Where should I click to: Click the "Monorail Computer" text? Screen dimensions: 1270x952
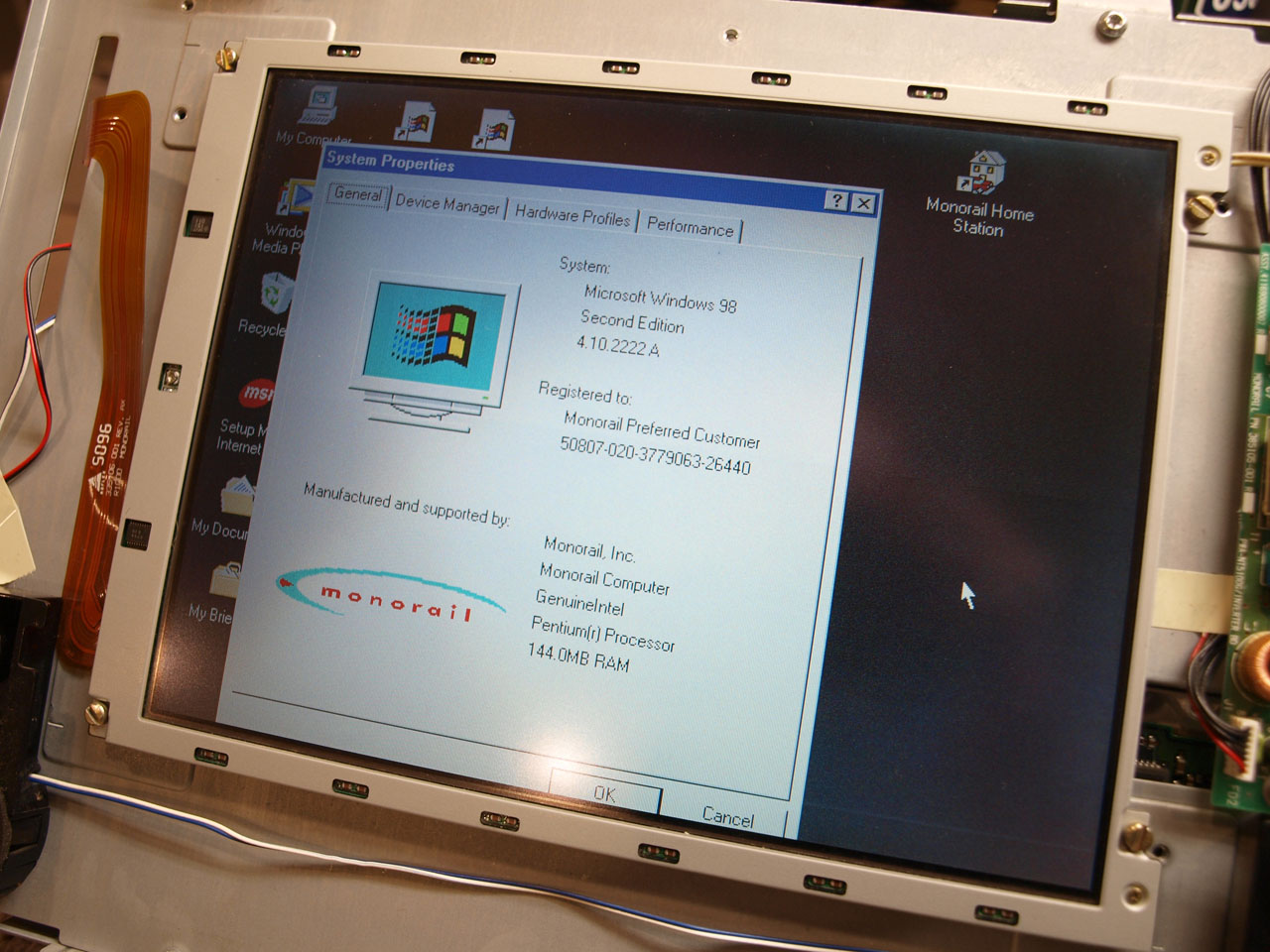604,578
